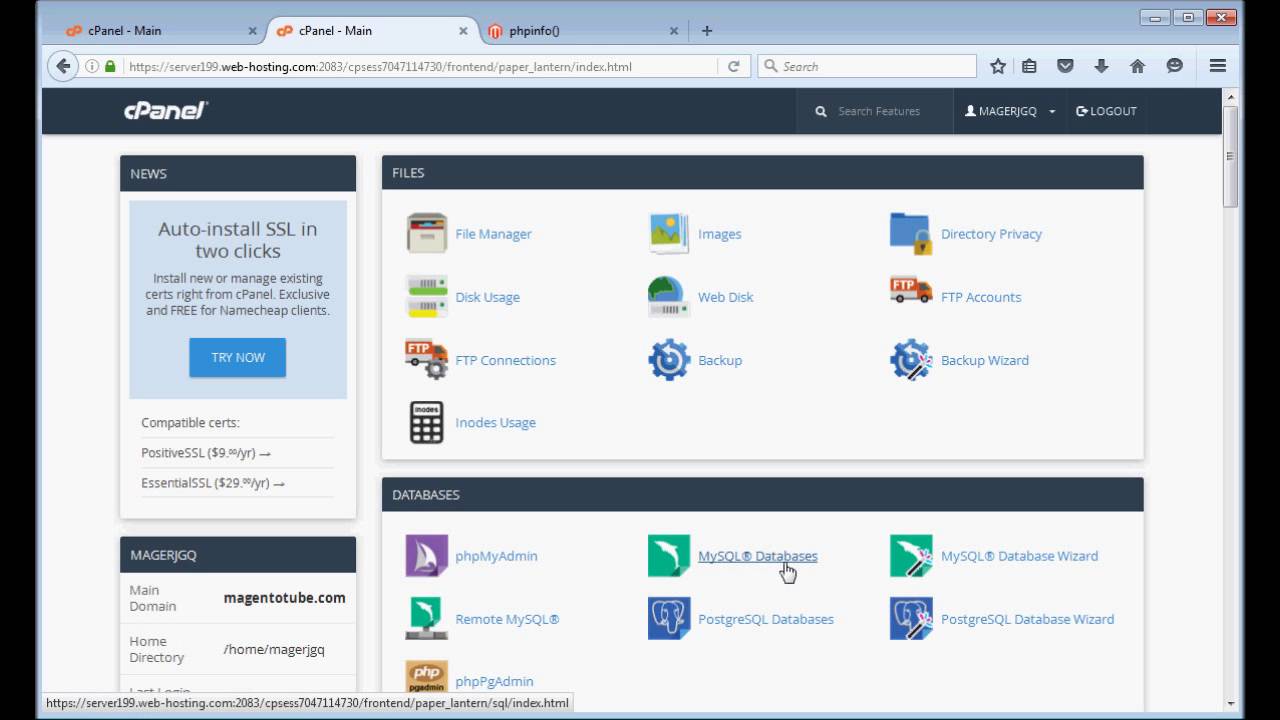Open the Directory Privacy folder icon
This screenshot has width=1280, height=720.
pos(911,233)
